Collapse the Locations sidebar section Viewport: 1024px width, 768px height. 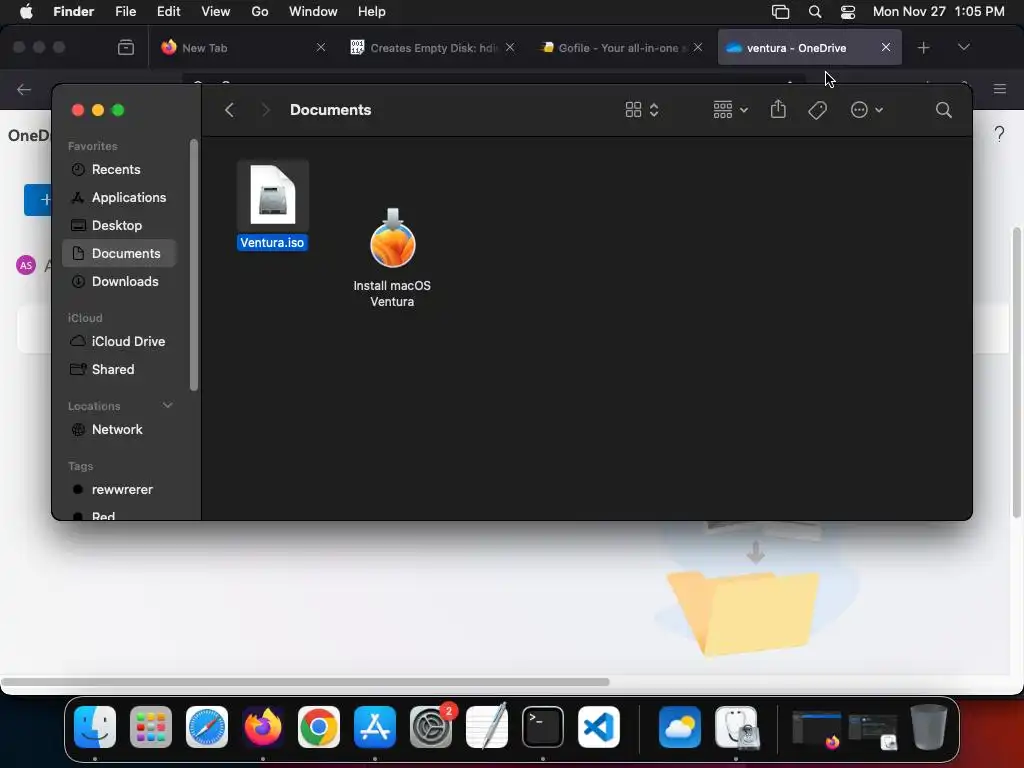click(168, 406)
